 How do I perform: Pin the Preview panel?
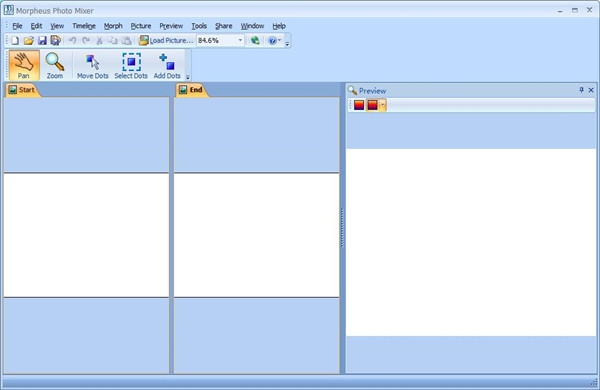tap(581, 90)
